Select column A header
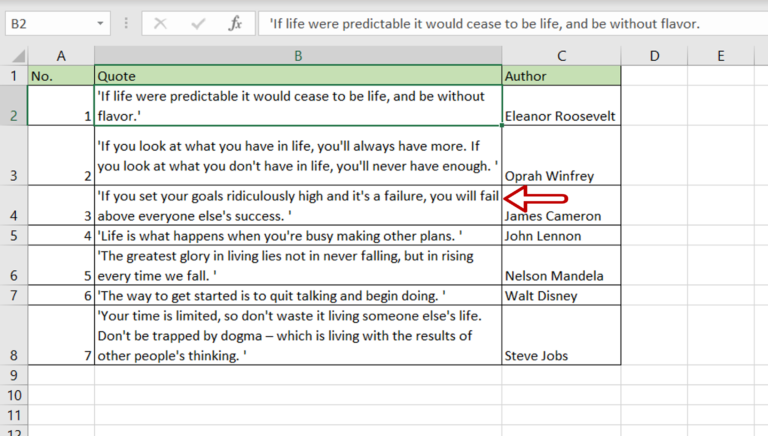Screen dimensions: 768x436 pos(61,56)
